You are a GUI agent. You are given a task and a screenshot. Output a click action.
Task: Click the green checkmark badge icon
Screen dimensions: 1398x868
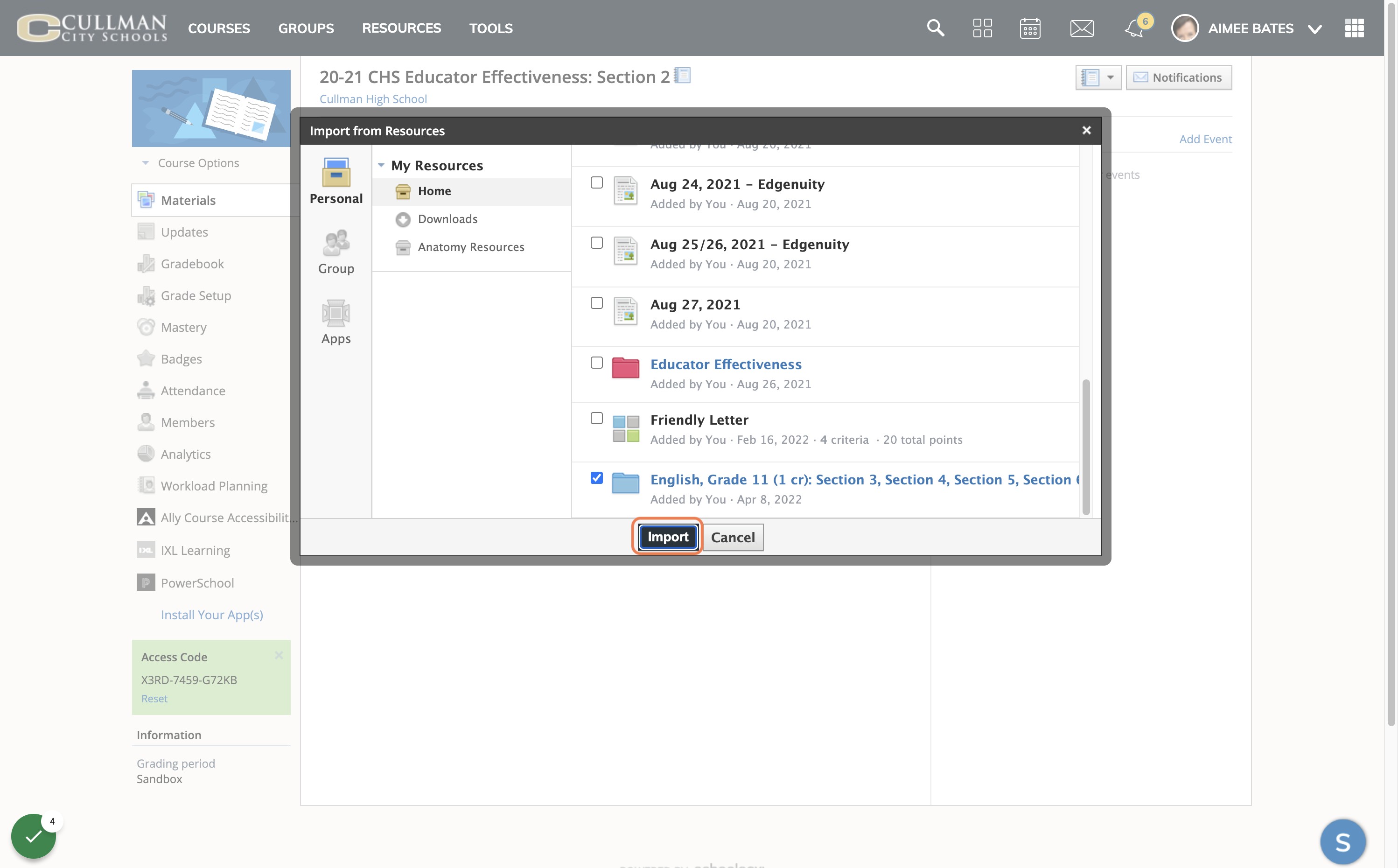pos(33,836)
